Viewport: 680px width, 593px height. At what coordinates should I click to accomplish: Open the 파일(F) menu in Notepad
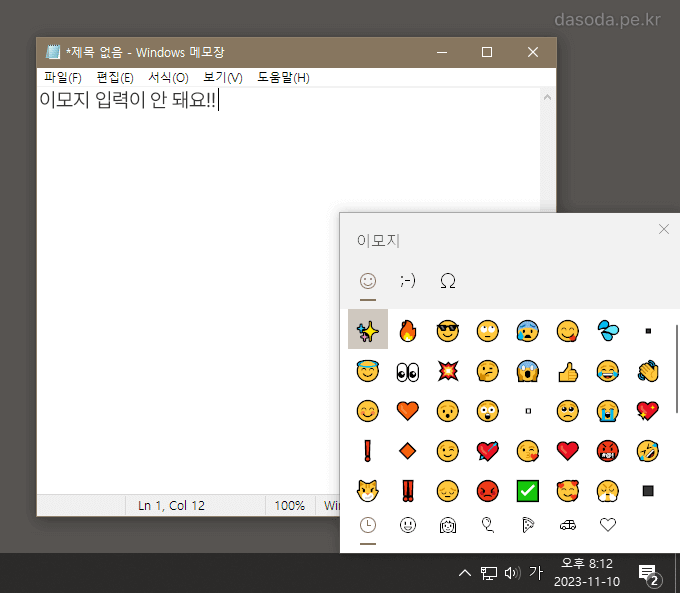(x=63, y=78)
